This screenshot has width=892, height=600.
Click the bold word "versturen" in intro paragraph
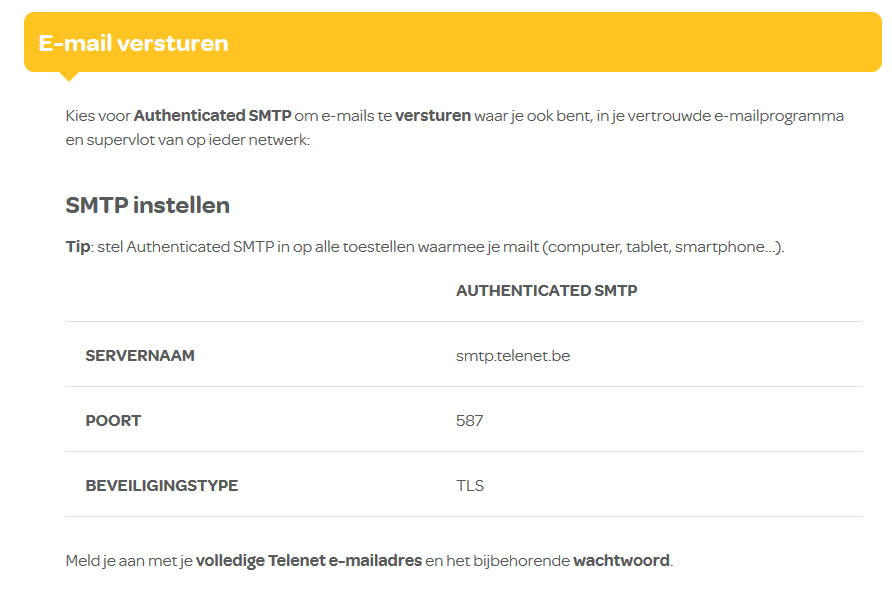pyautogui.click(x=432, y=115)
